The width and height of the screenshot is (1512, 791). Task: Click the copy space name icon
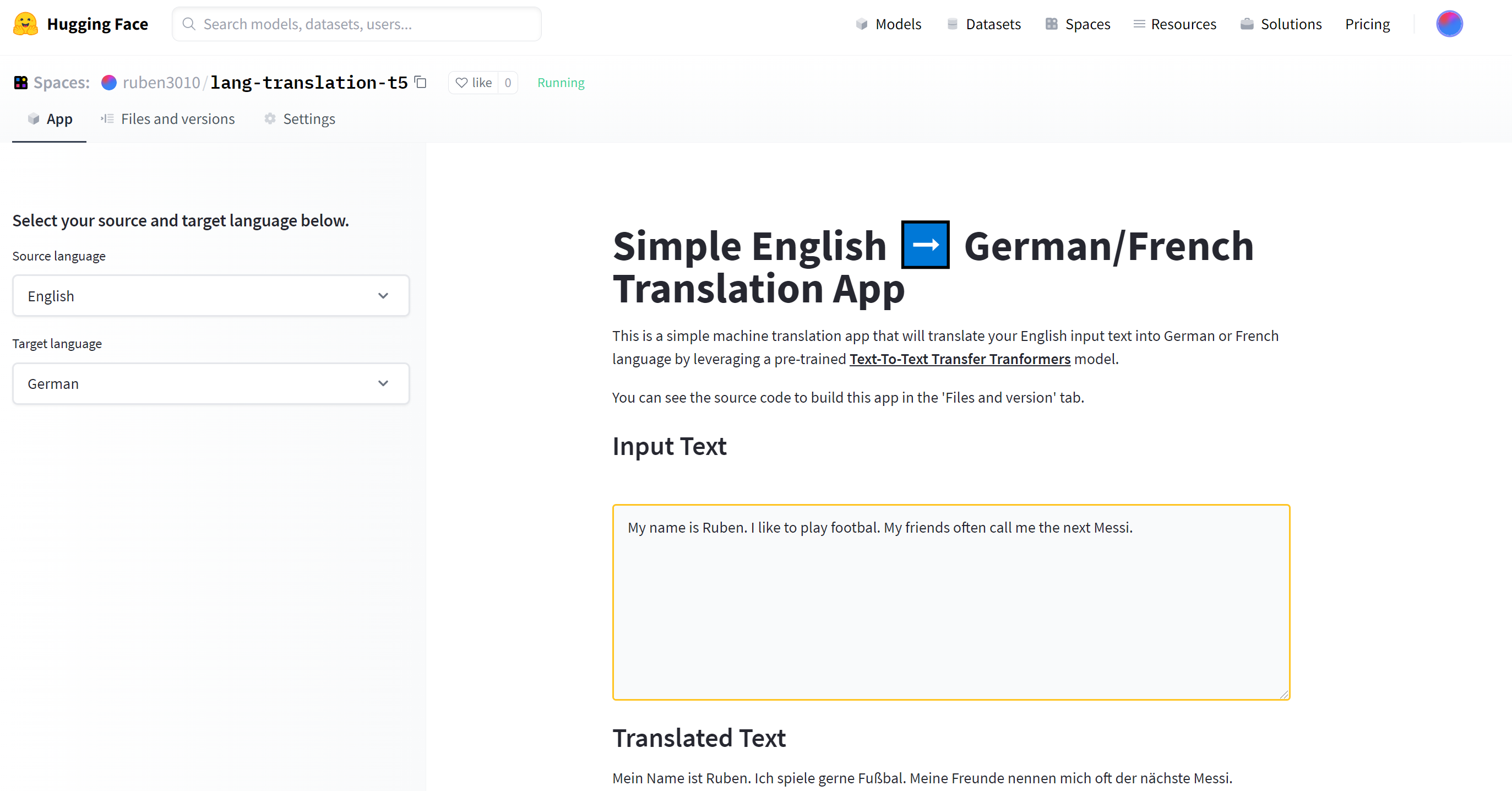coord(420,82)
